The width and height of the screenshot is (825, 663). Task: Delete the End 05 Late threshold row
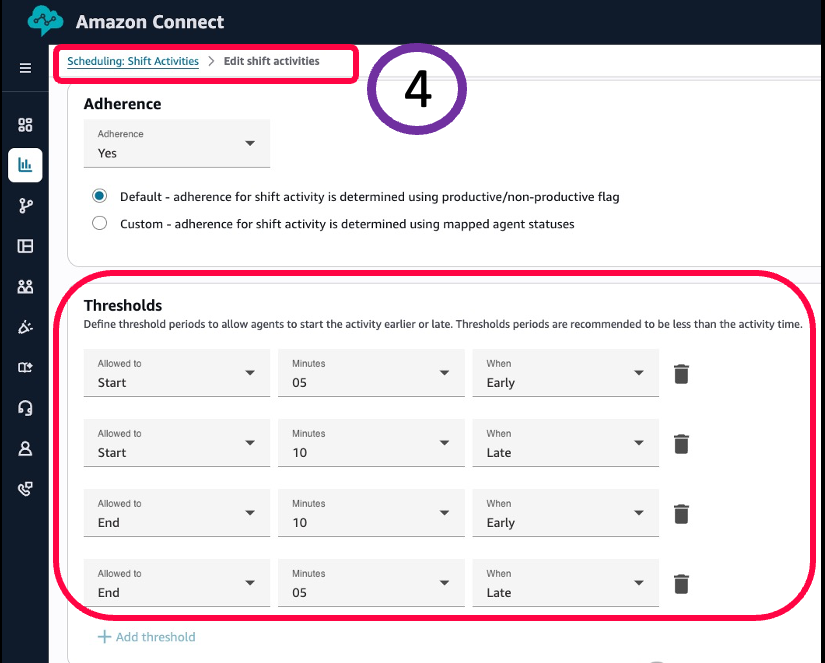tap(681, 584)
